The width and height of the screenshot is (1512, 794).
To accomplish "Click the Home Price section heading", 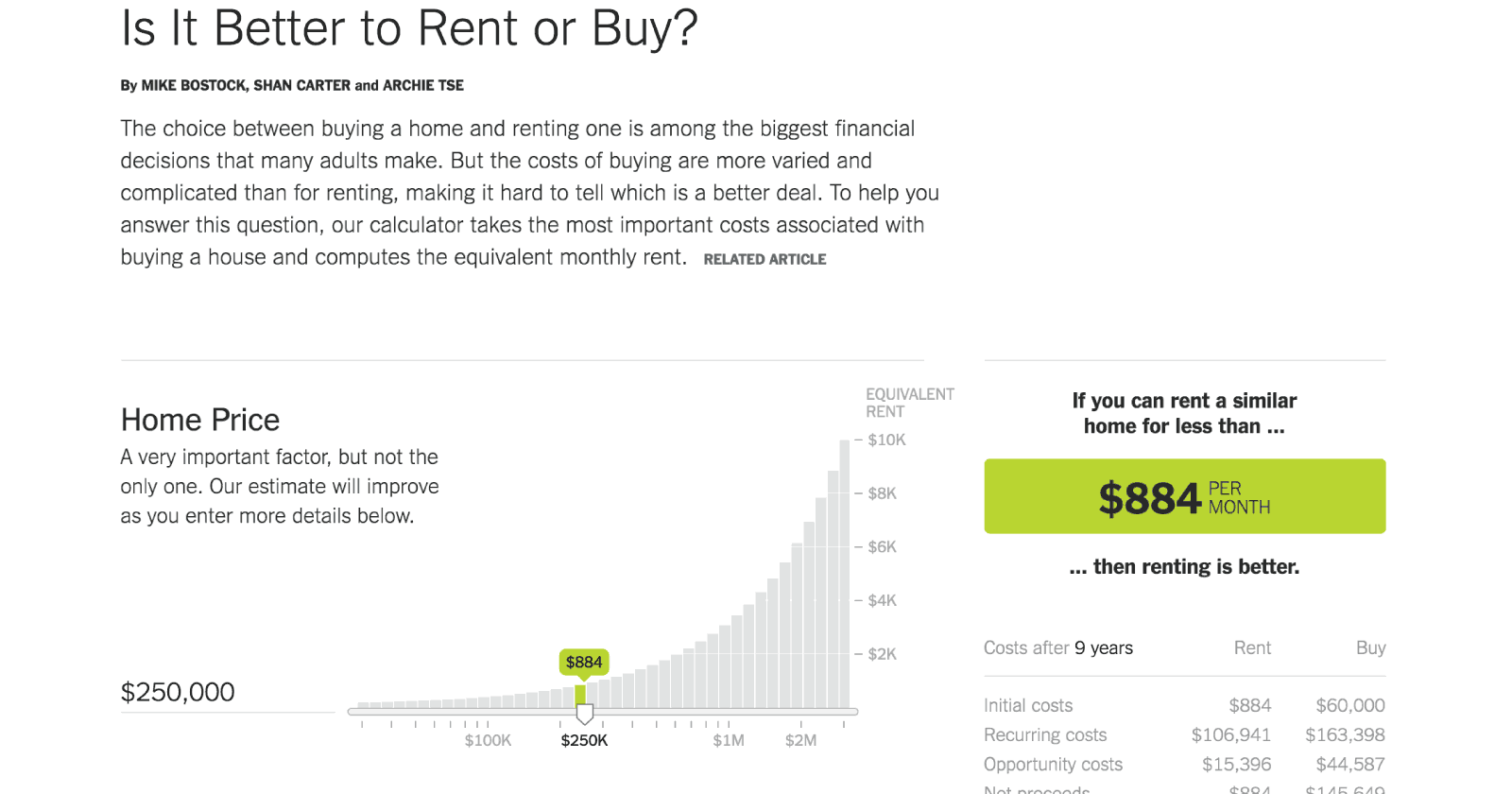I will [200, 420].
